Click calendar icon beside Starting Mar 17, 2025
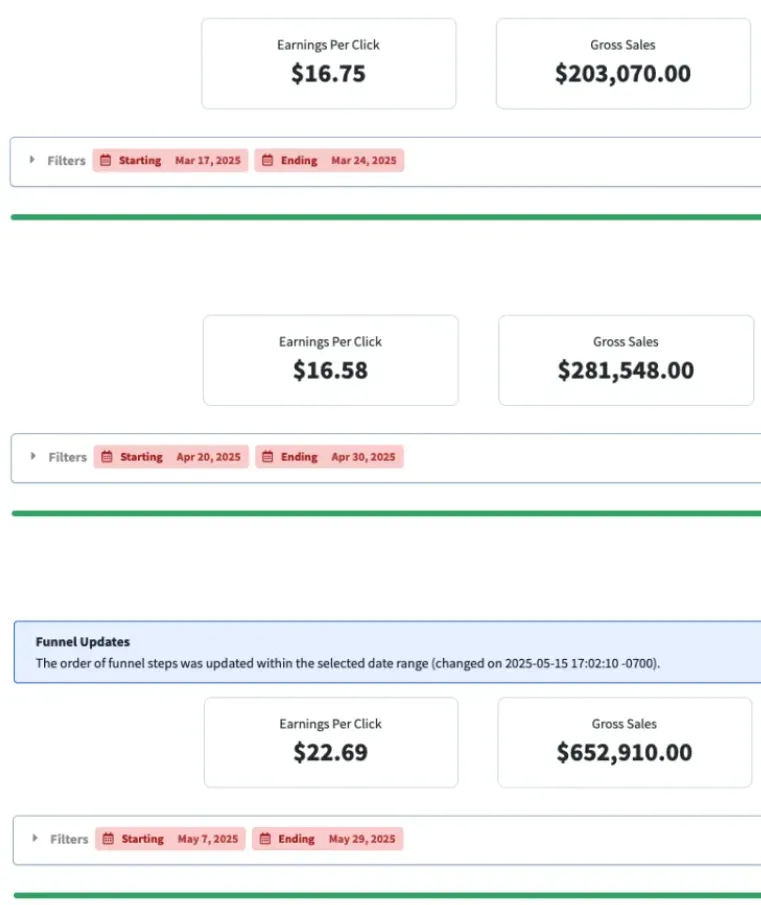This screenshot has width=761, height=905. pyautogui.click(x=105, y=160)
